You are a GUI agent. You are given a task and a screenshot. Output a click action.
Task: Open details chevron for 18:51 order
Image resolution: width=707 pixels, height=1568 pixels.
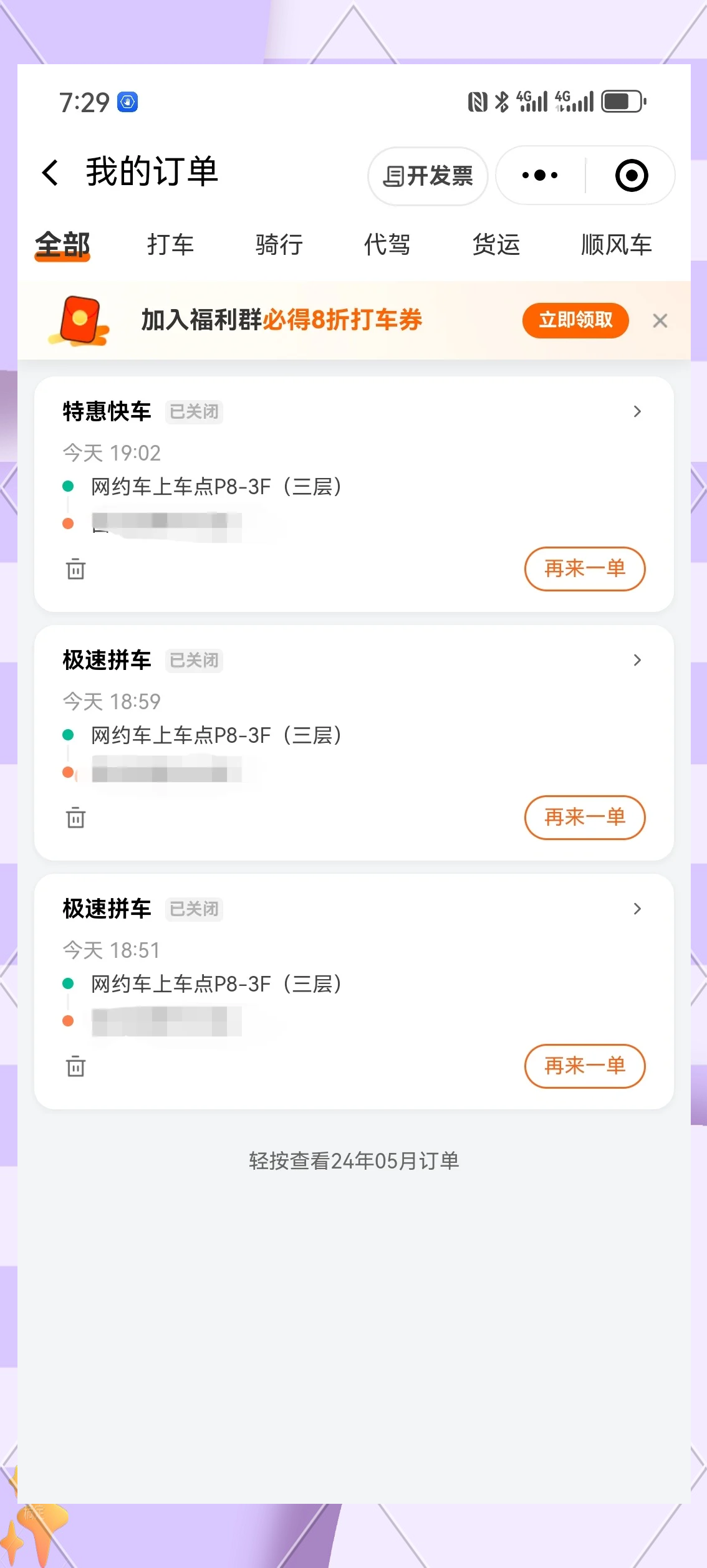point(637,909)
